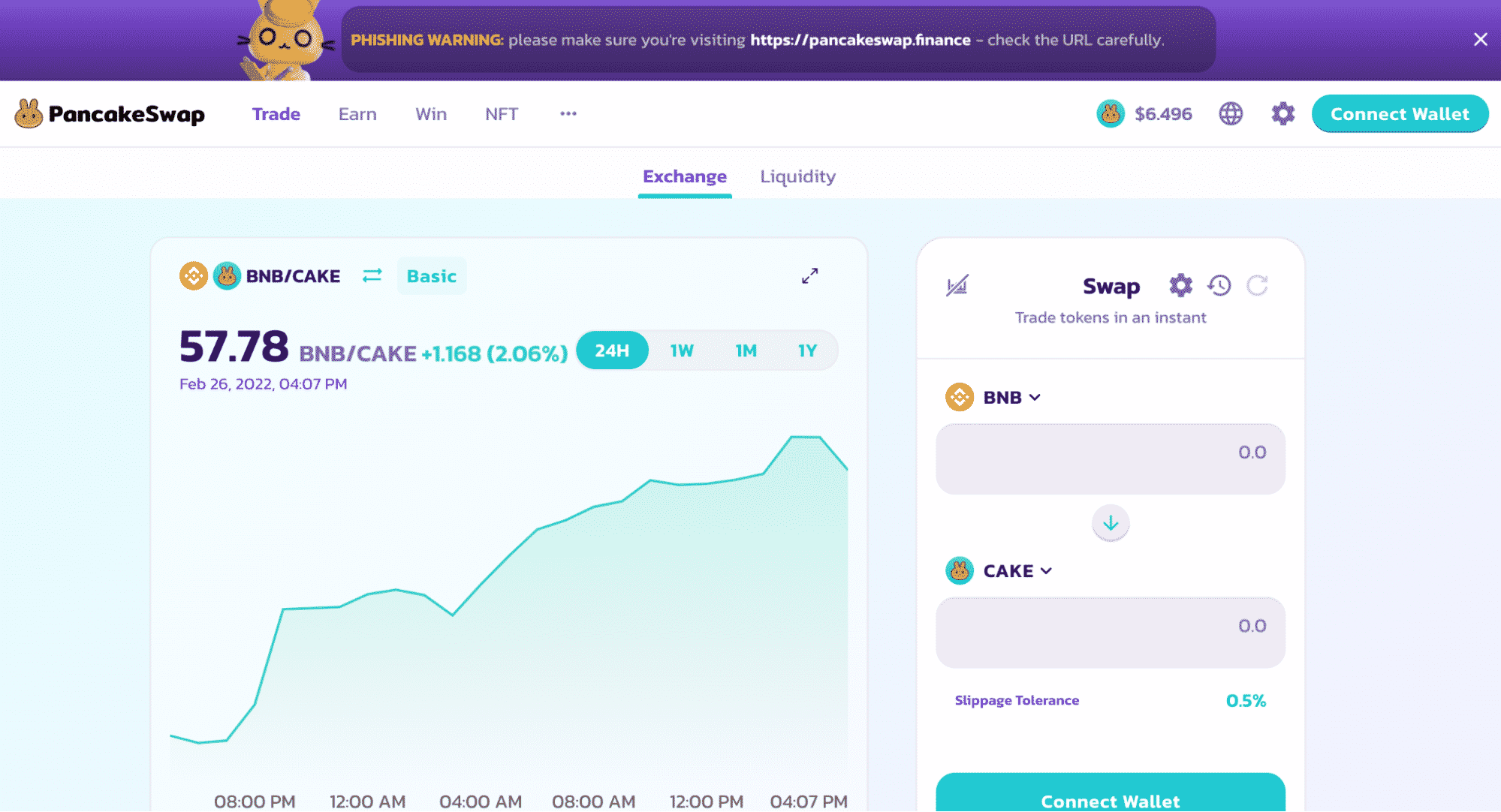The width and height of the screenshot is (1501, 812).
Task: Select the 1M chart timeframe
Action: click(746, 350)
